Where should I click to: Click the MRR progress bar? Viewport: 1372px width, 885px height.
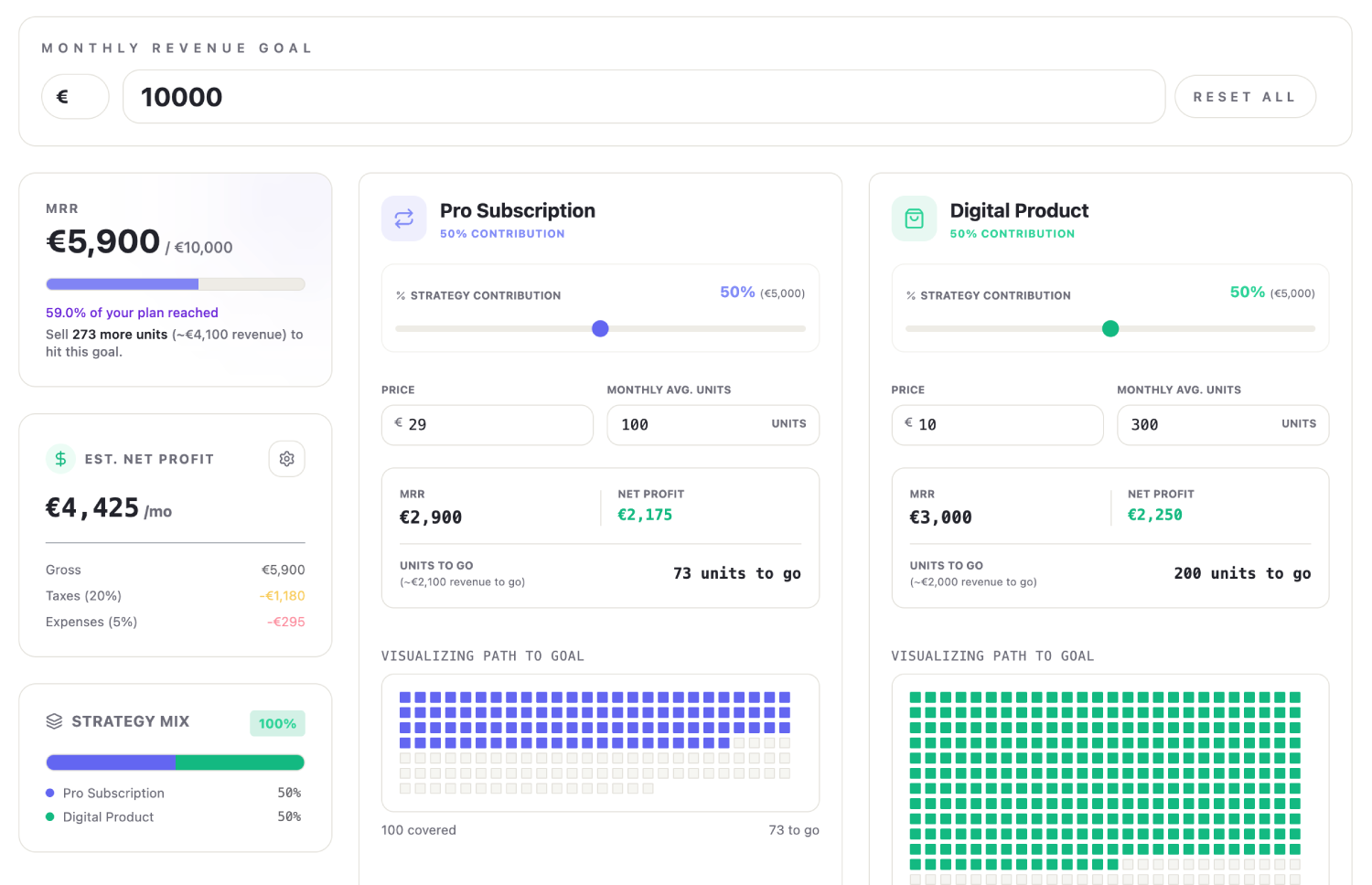175,283
